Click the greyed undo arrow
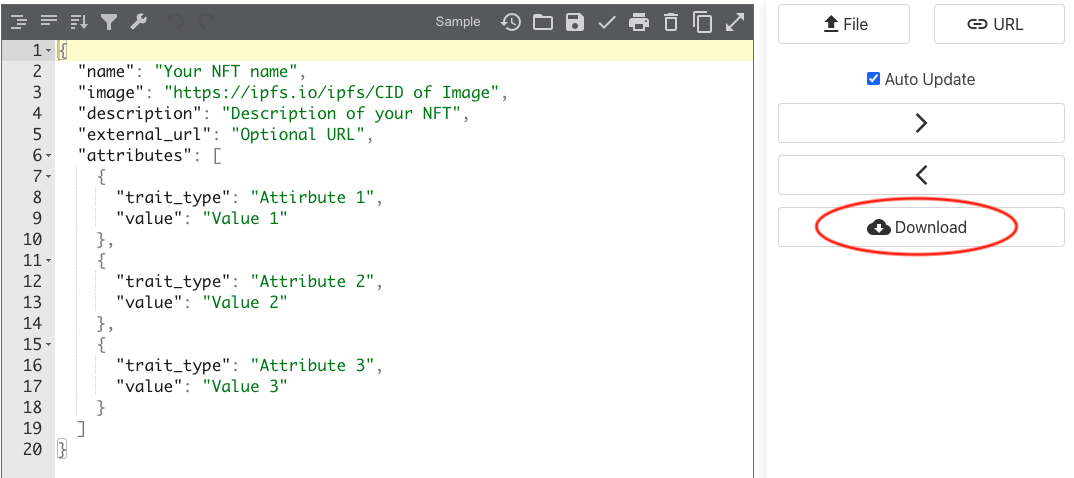The height and width of the screenshot is (478, 1074). coord(176,22)
